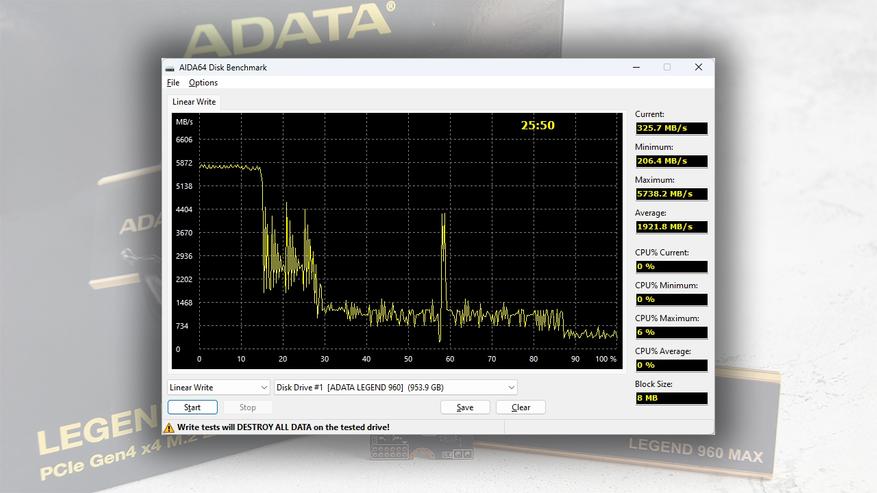
Task: Click the CPU% Current 0 % value
Action: click(671, 267)
